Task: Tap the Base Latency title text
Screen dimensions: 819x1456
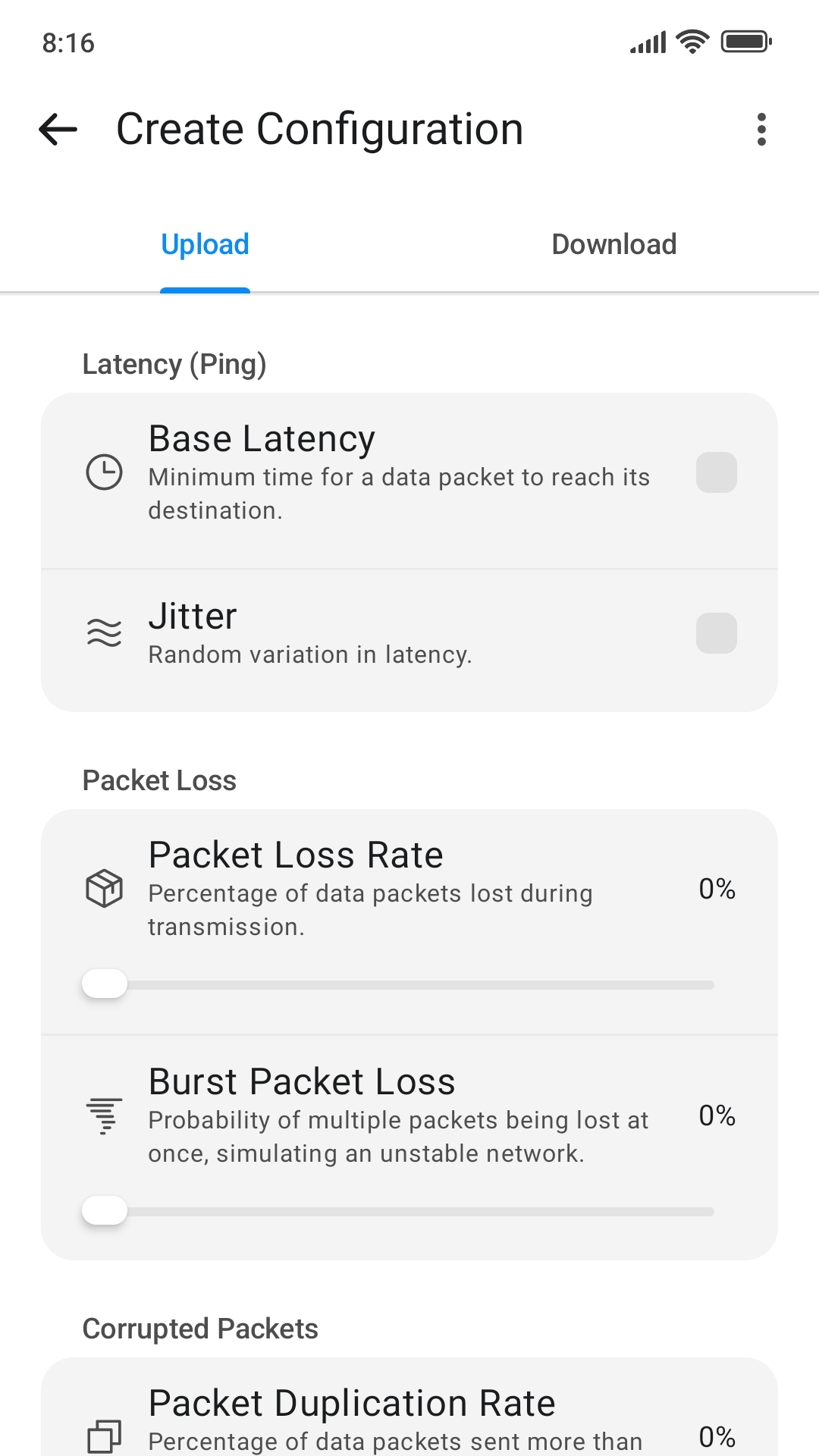Action: tap(262, 439)
